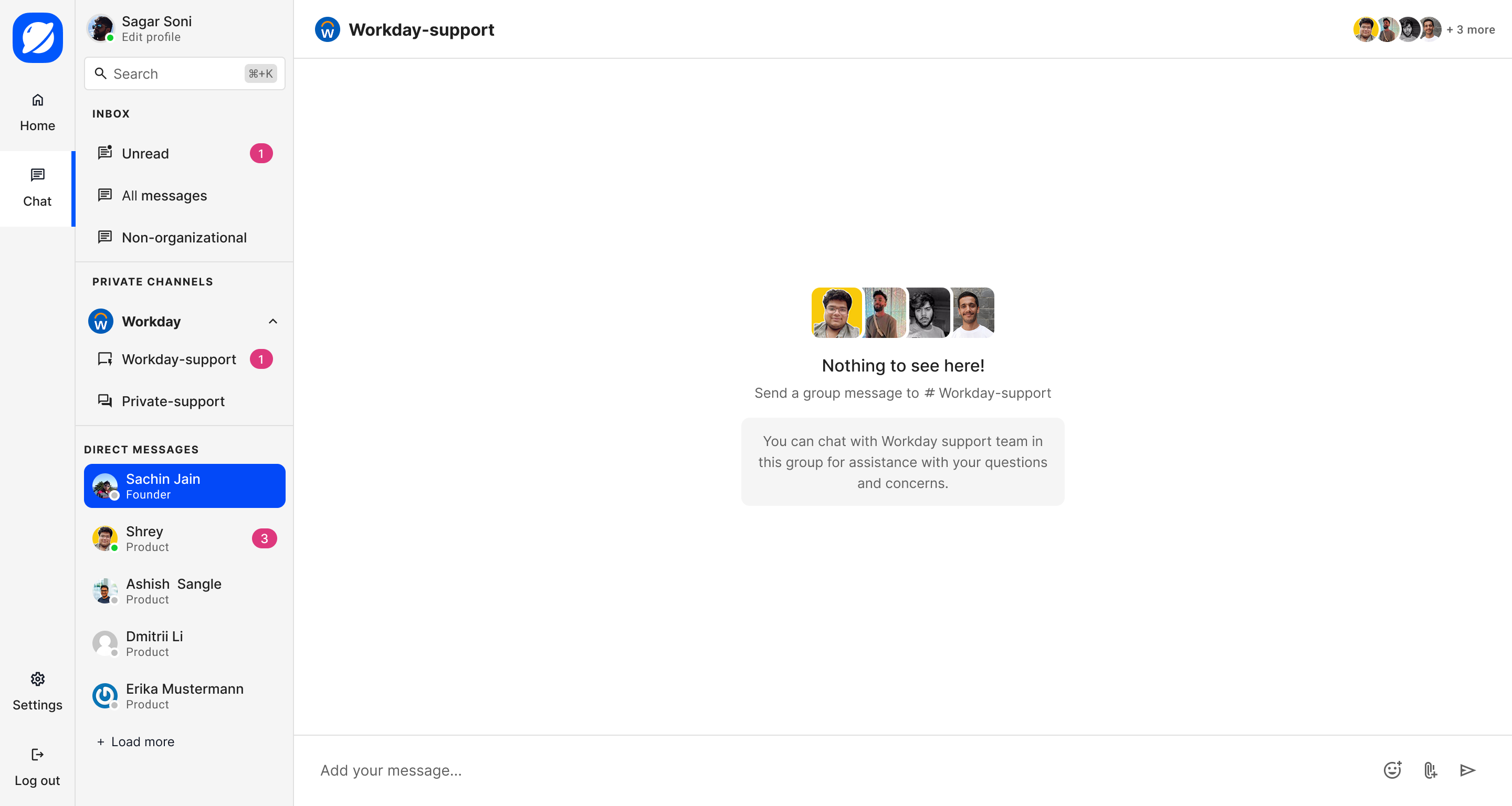1512x806 pixels.
Task: Click Shrey's avatar in direct messages
Action: pyautogui.click(x=105, y=538)
